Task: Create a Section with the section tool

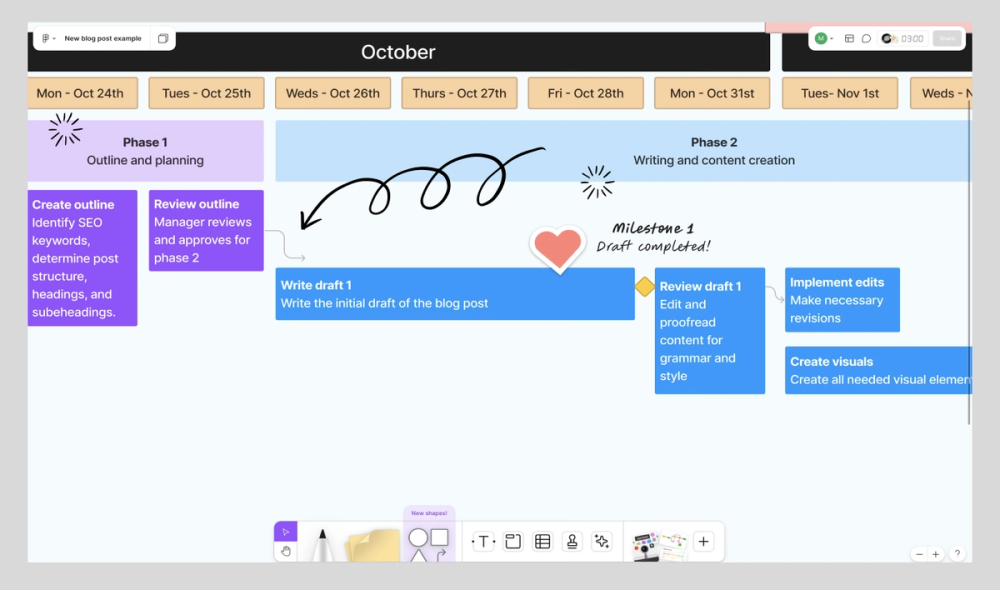Action: coord(512,540)
